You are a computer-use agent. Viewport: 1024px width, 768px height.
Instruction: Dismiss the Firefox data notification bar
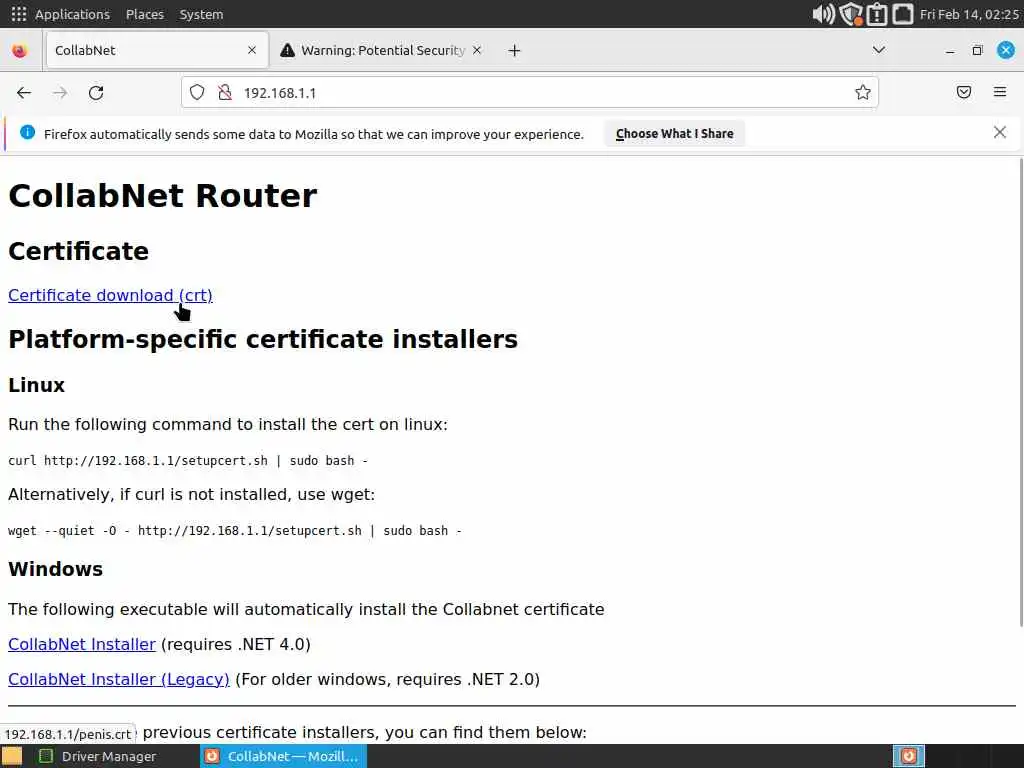click(x=1000, y=133)
